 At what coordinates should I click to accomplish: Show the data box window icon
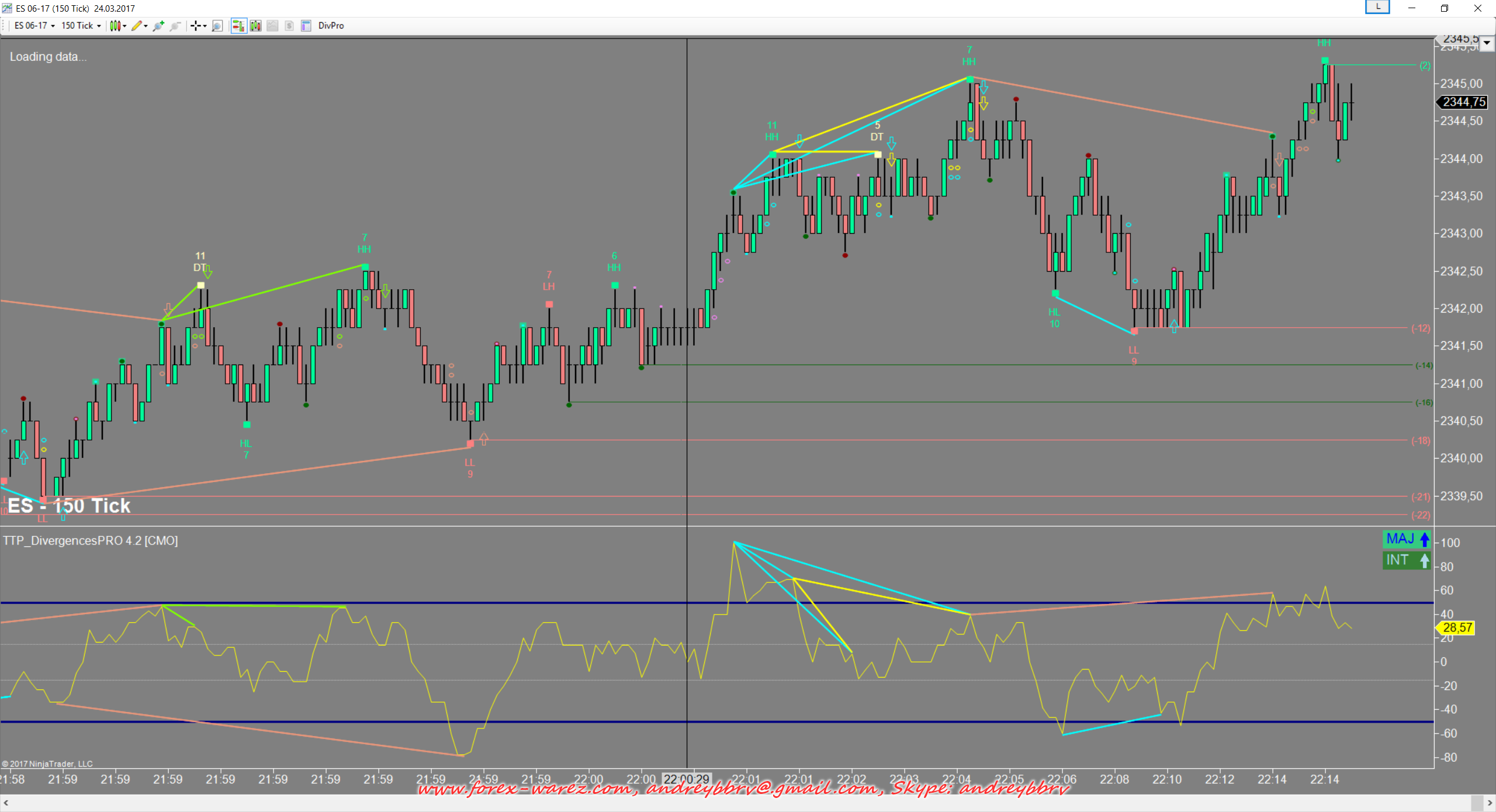tap(306, 26)
